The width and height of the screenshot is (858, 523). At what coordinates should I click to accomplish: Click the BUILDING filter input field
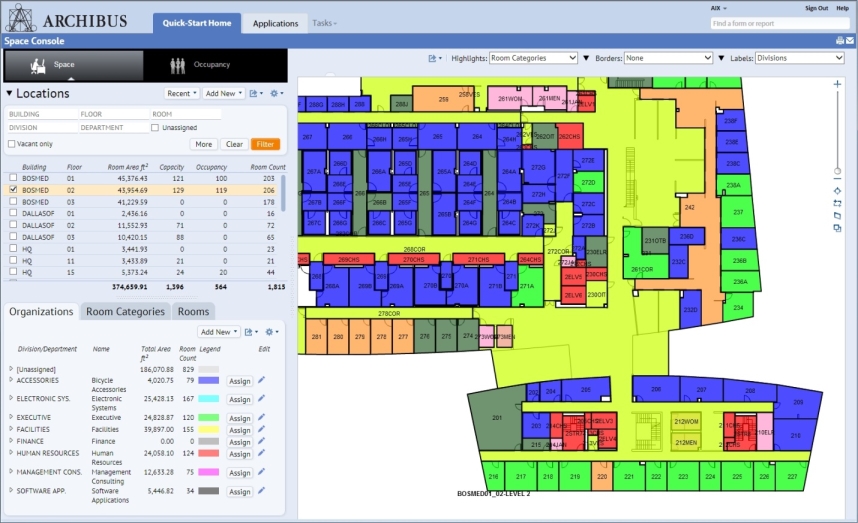pos(42,114)
